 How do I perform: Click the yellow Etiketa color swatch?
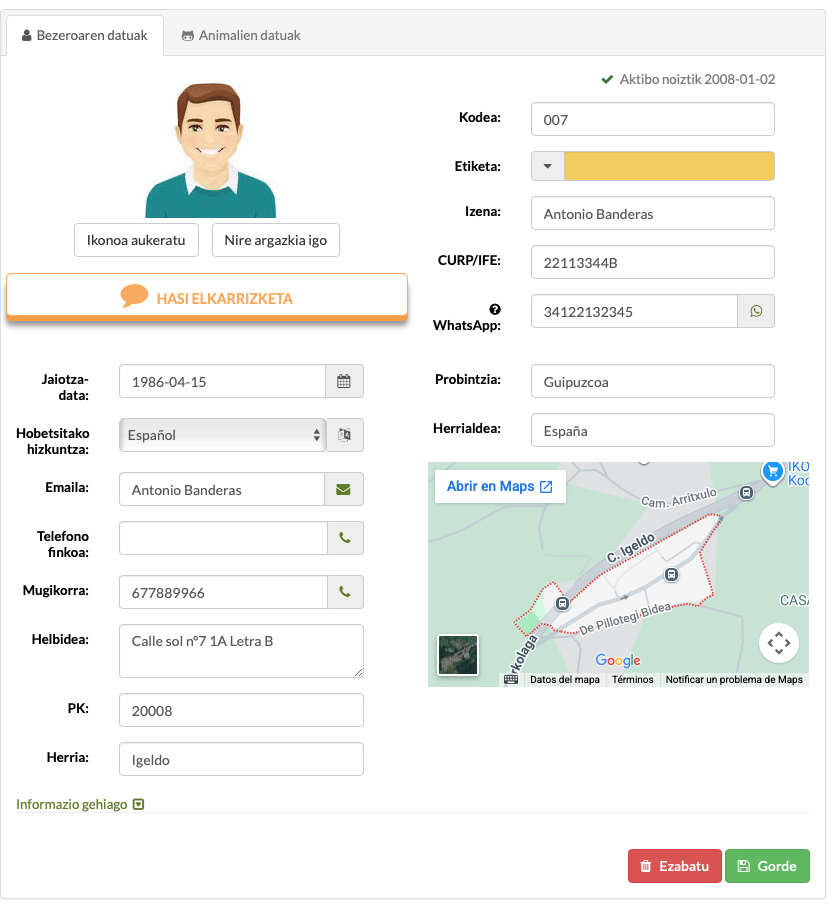click(669, 166)
